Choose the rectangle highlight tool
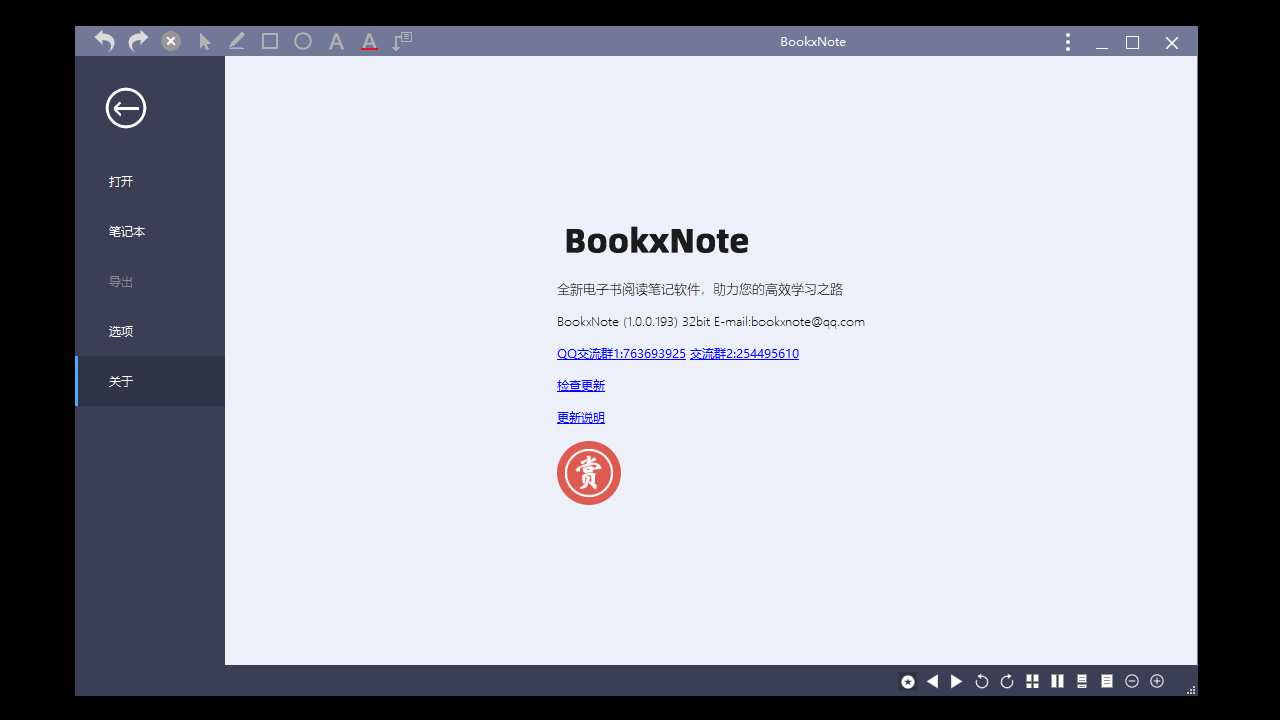Image resolution: width=1280 pixels, height=720 pixels. 269,41
